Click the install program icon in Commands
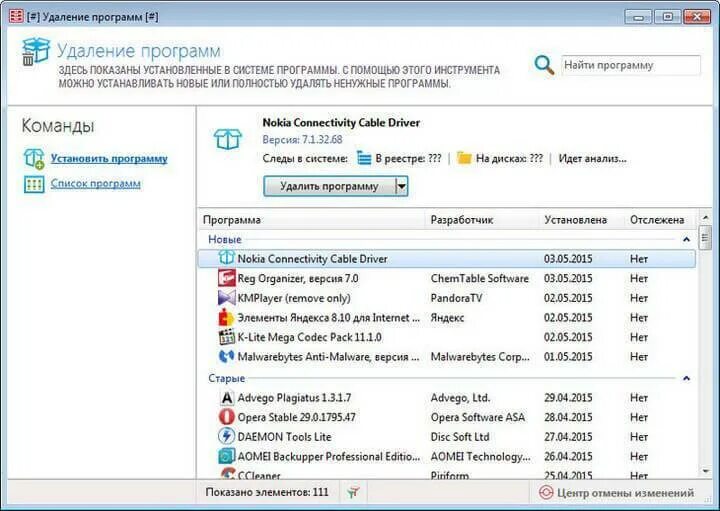Image resolution: width=720 pixels, height=511 pixels. tap(34, 159)
